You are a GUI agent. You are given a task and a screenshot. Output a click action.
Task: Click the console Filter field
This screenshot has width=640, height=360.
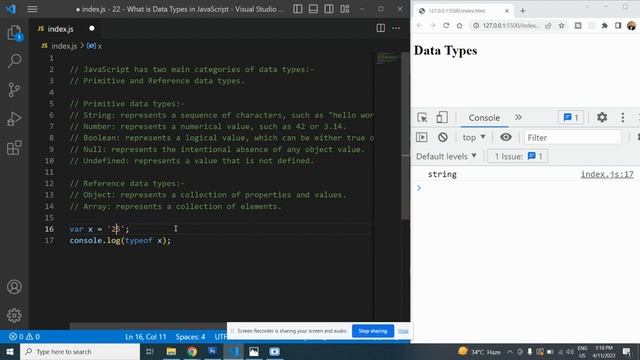coord(573,138)
